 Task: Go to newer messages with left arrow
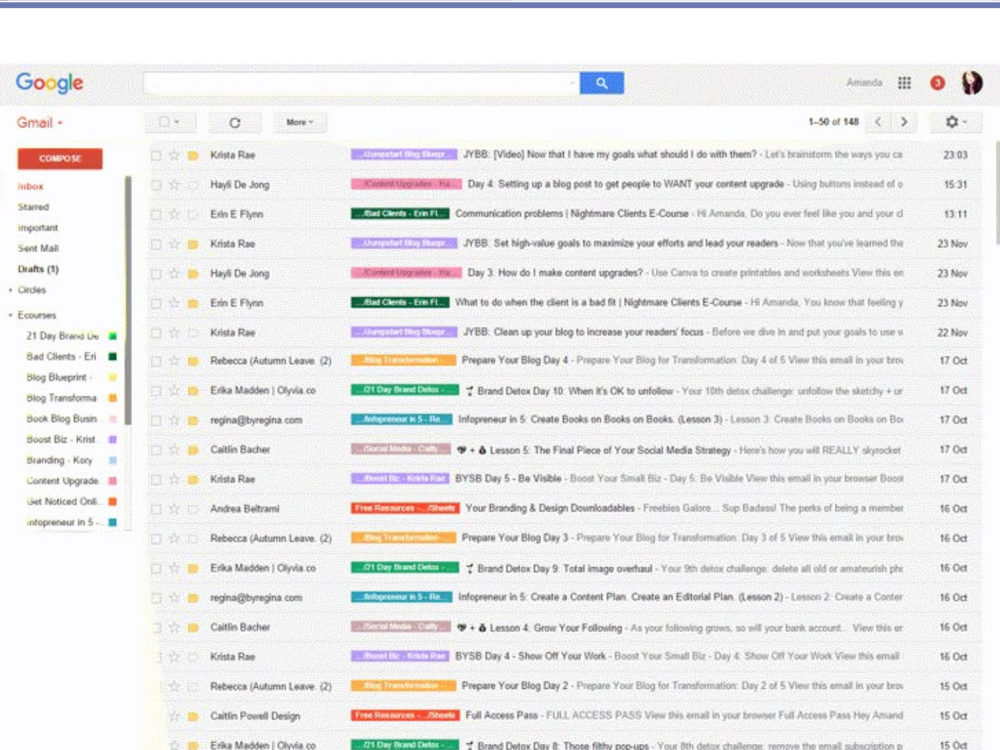pyautogui.click(x=878, y=122)
